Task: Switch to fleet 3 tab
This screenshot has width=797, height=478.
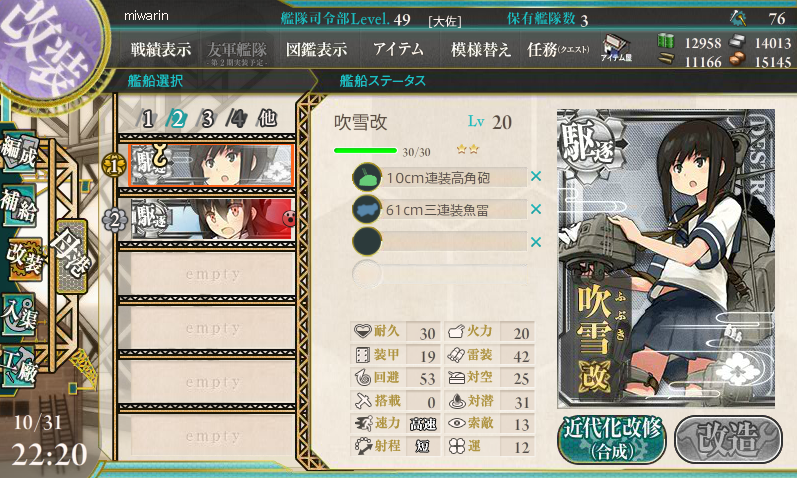Action: [x=207, y=119]
